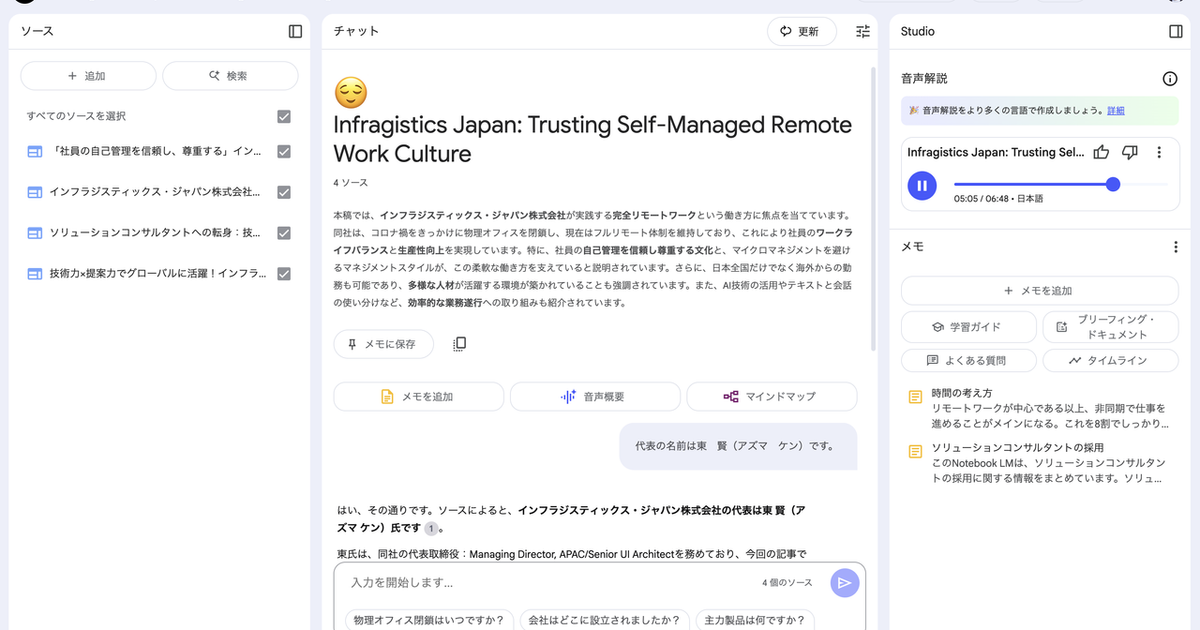The width and height of the screenshot is (1200, 630).
Task: Open chat settings via the sliders icon
Action: pyautogui.click(x=863, y=31)
